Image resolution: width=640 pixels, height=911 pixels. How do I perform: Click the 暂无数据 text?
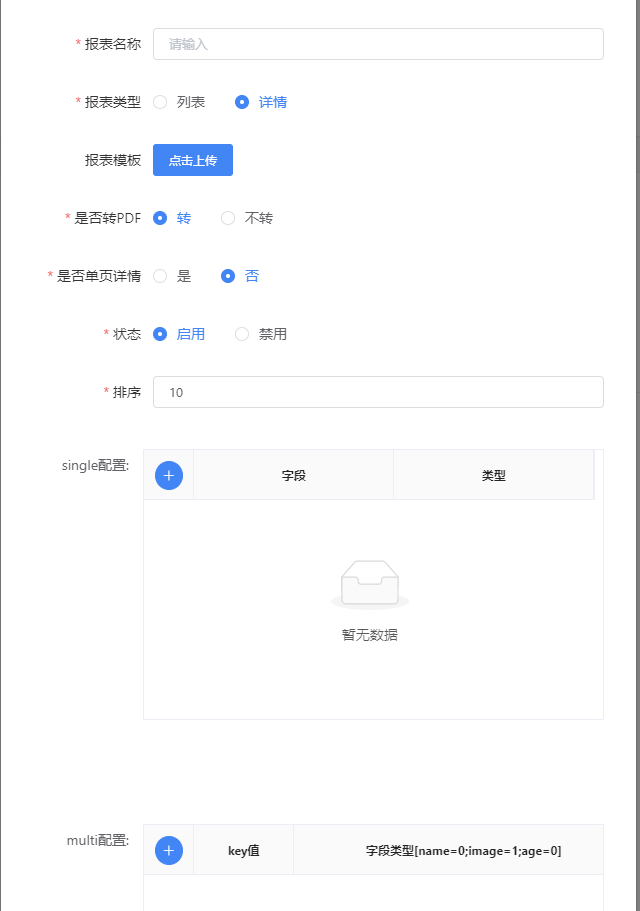370,635
